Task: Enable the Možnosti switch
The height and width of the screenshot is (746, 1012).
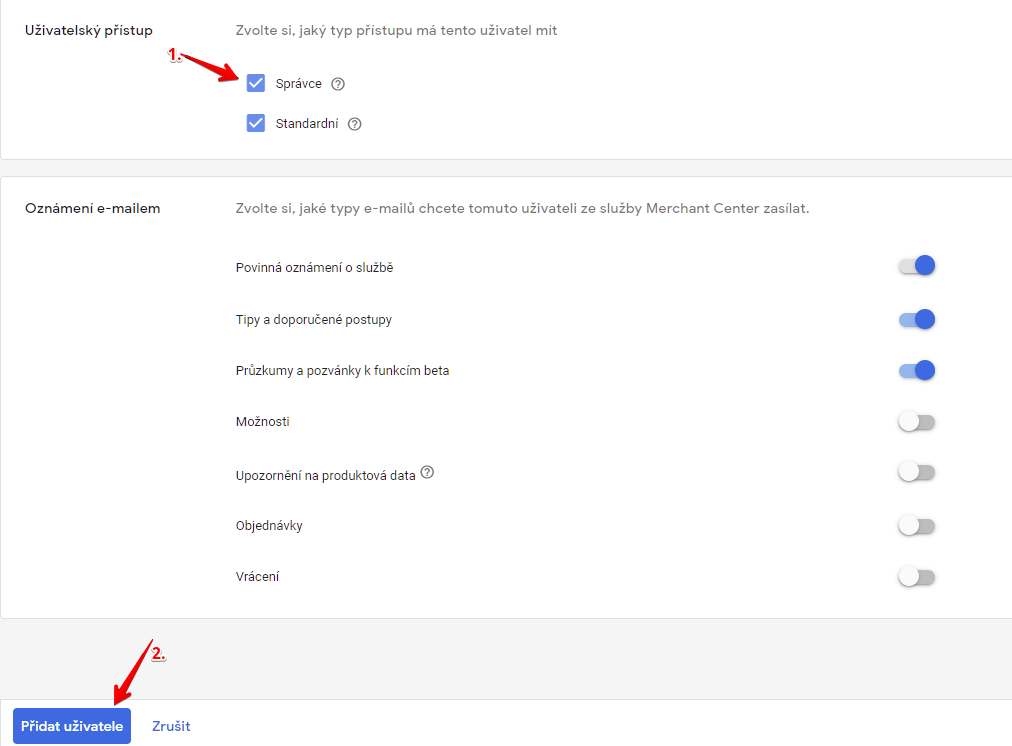Action: pyautogui.click(x=916, y=422)
